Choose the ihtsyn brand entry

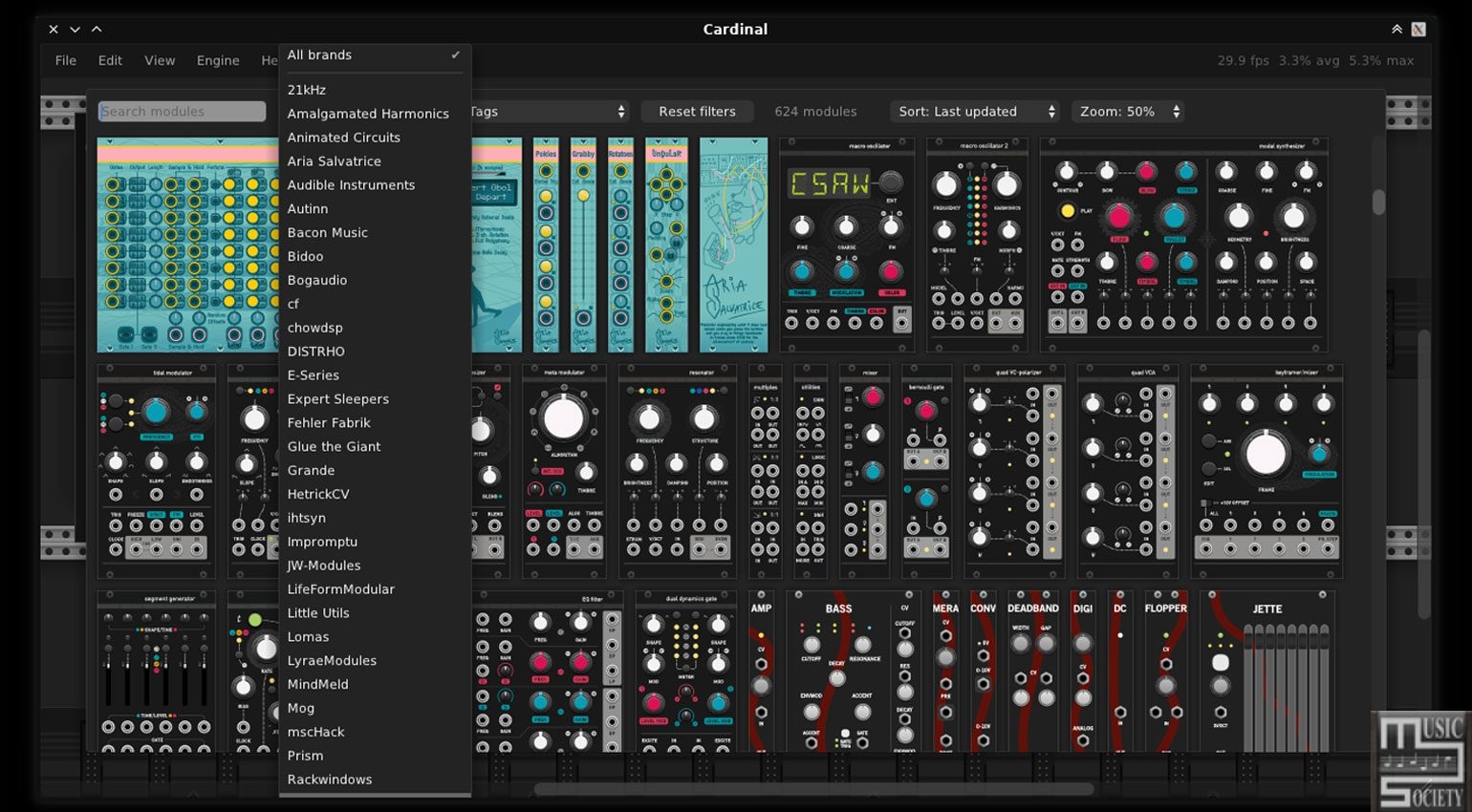coord(375,518)
